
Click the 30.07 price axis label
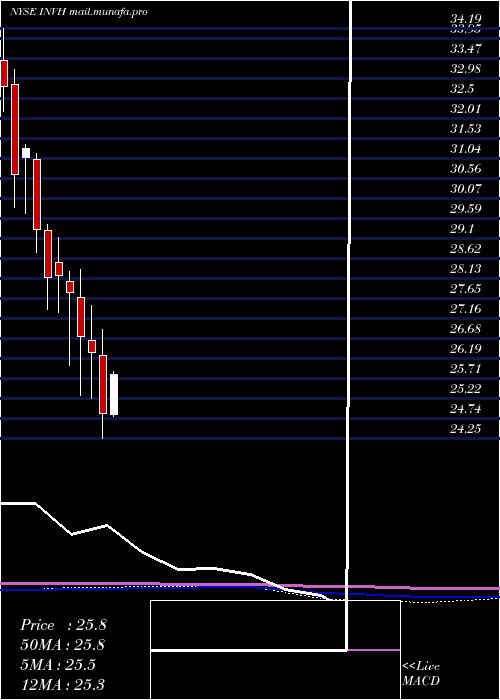466,189
